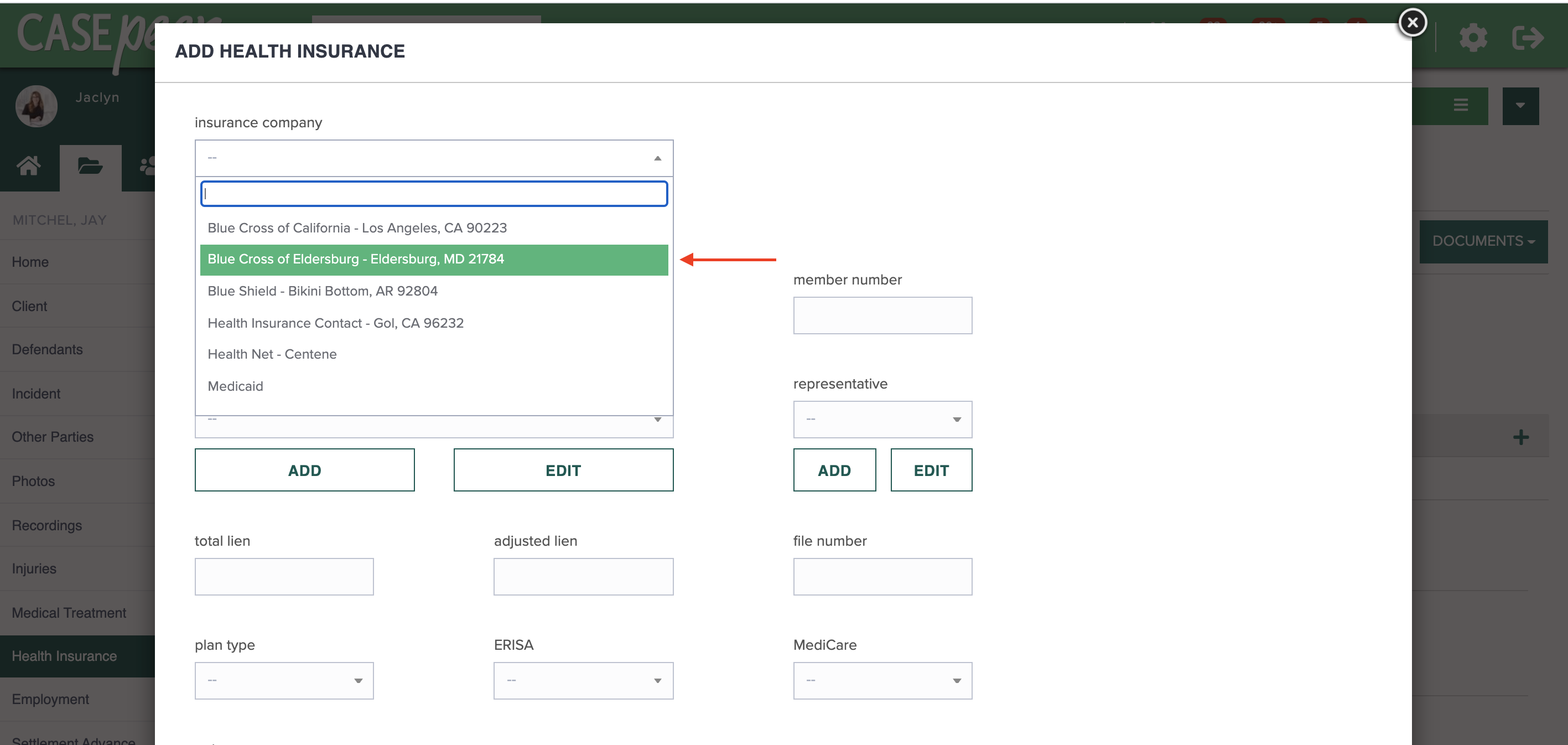Go to Defendants section
Image resolution: width=1568 pixels, height=745 pixels.
tap(77, 350)
